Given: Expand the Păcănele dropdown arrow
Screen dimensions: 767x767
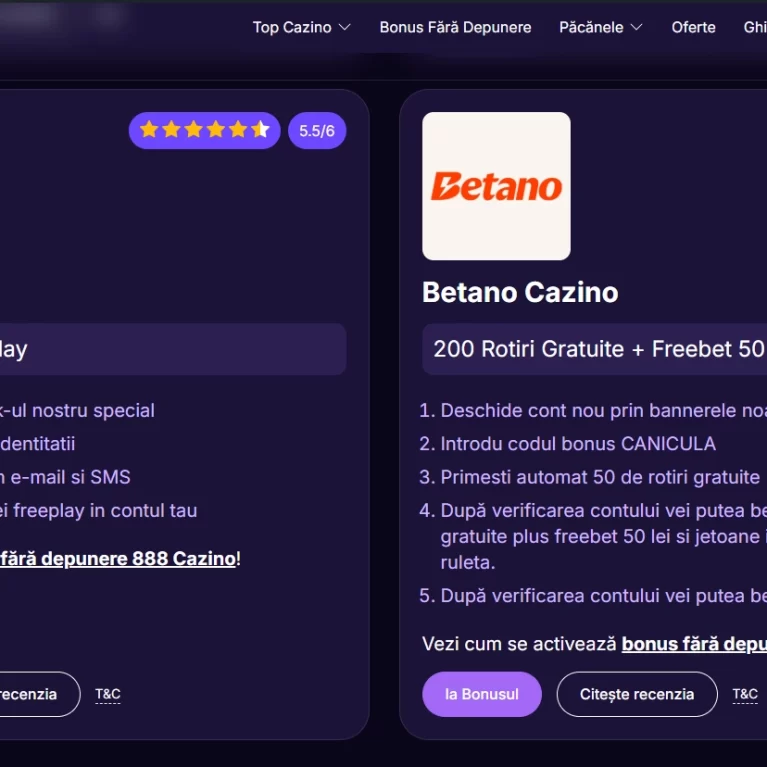Looking at the screenshot, I should (636, 27).
